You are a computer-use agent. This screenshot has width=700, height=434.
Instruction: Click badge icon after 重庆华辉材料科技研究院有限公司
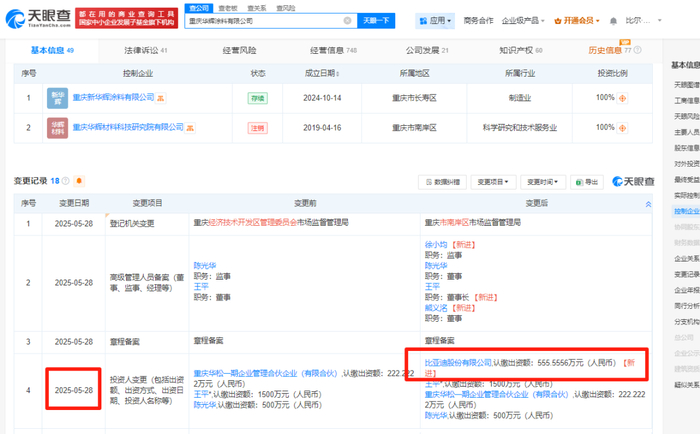pyautogui.click(x=190, y=128)
